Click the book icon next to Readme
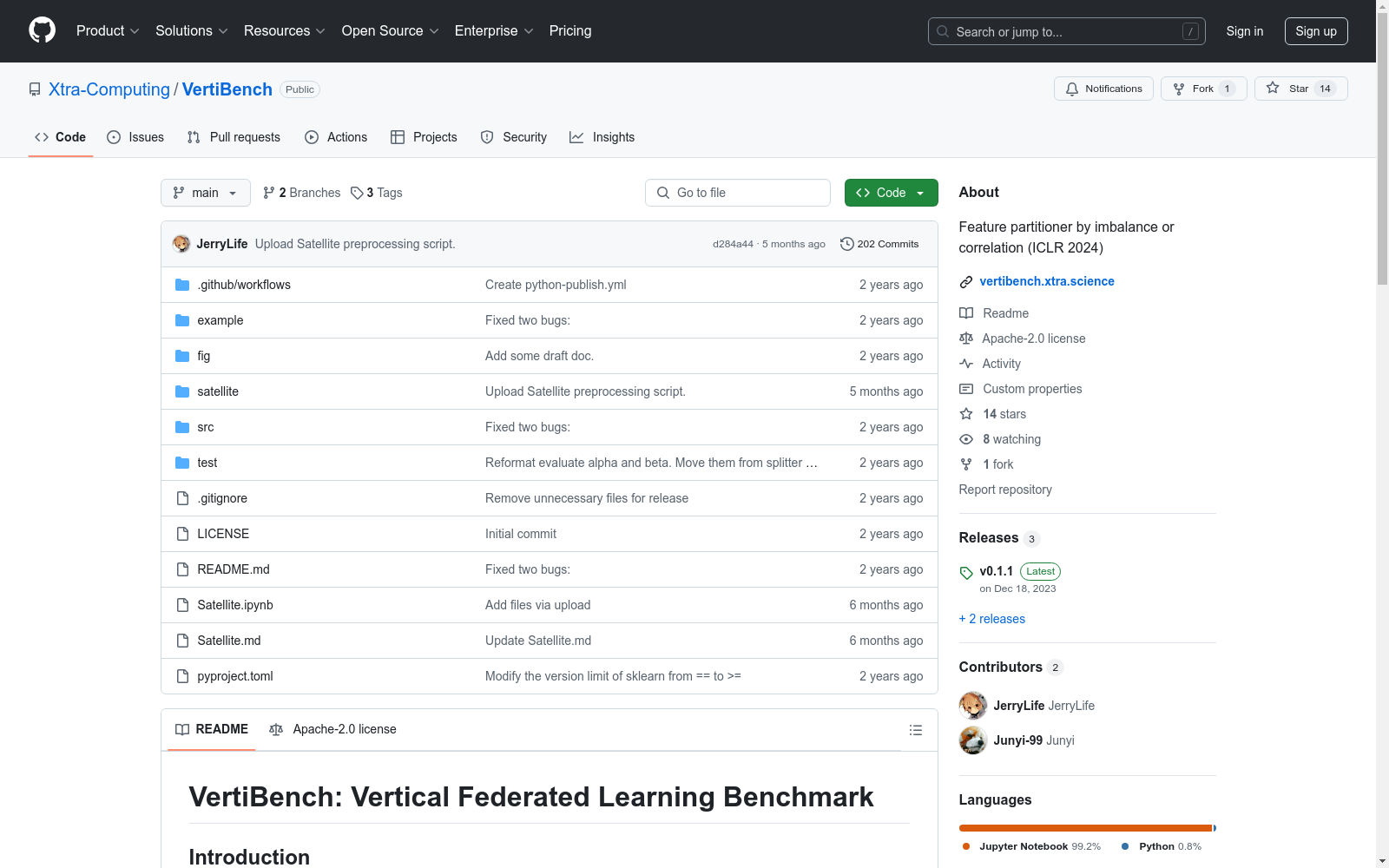The height and width of the screenshot is (868, 1389). (966, 313)
